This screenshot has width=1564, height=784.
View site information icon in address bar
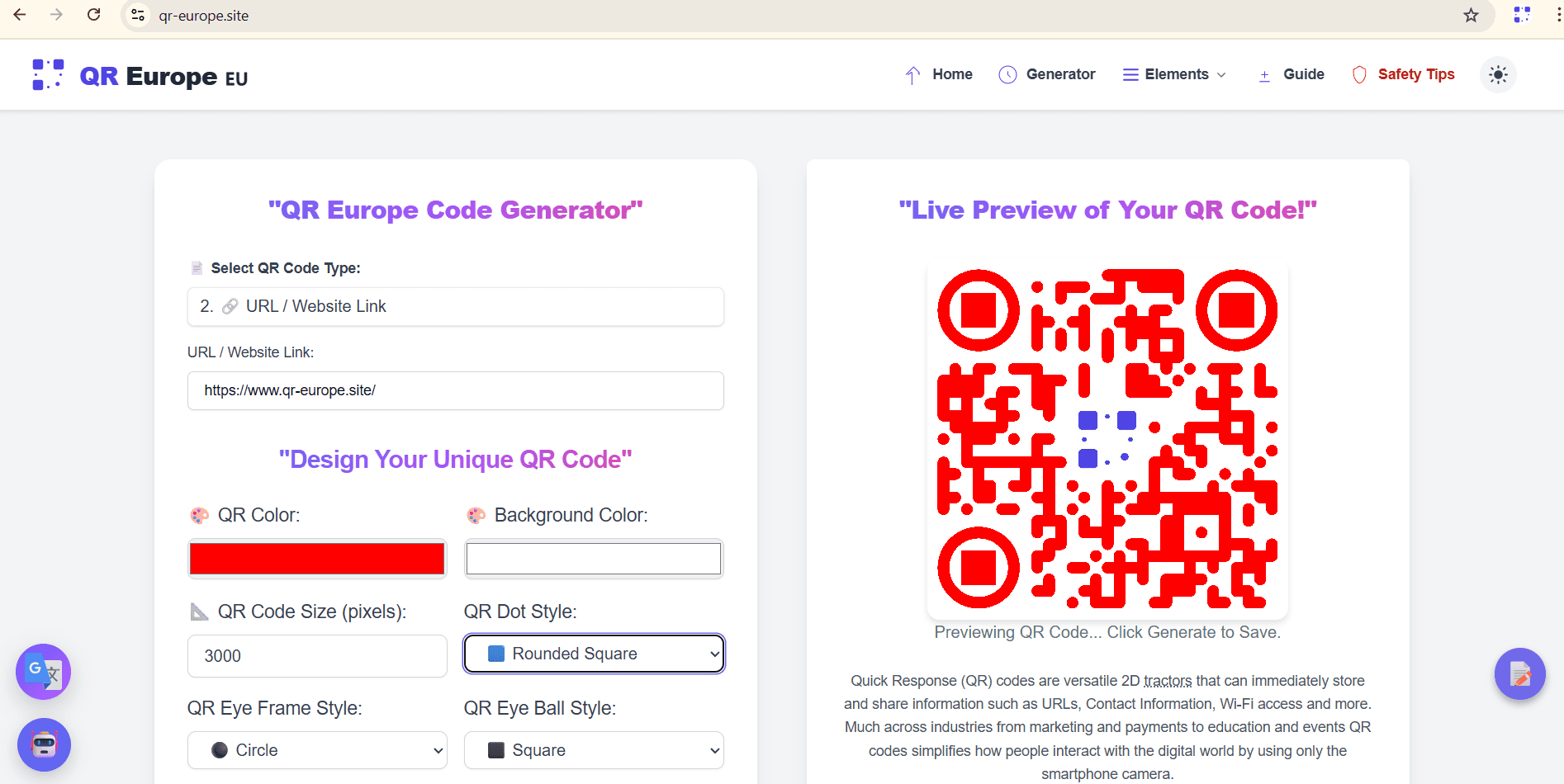tap(138, 16)
